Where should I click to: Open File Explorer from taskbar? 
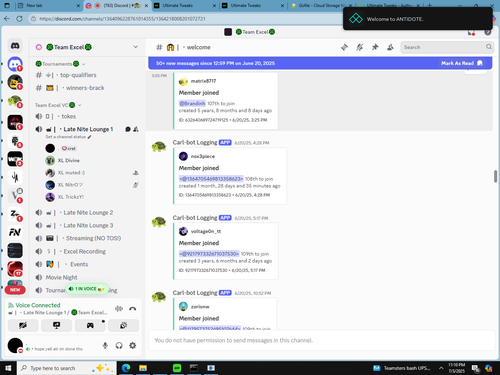pos(143,368)
